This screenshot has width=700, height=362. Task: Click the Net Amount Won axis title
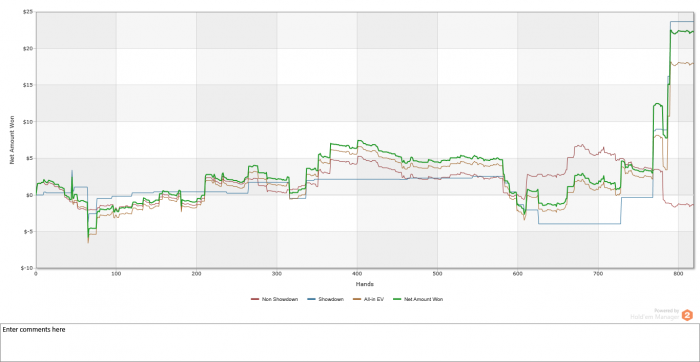coord(12,140)
